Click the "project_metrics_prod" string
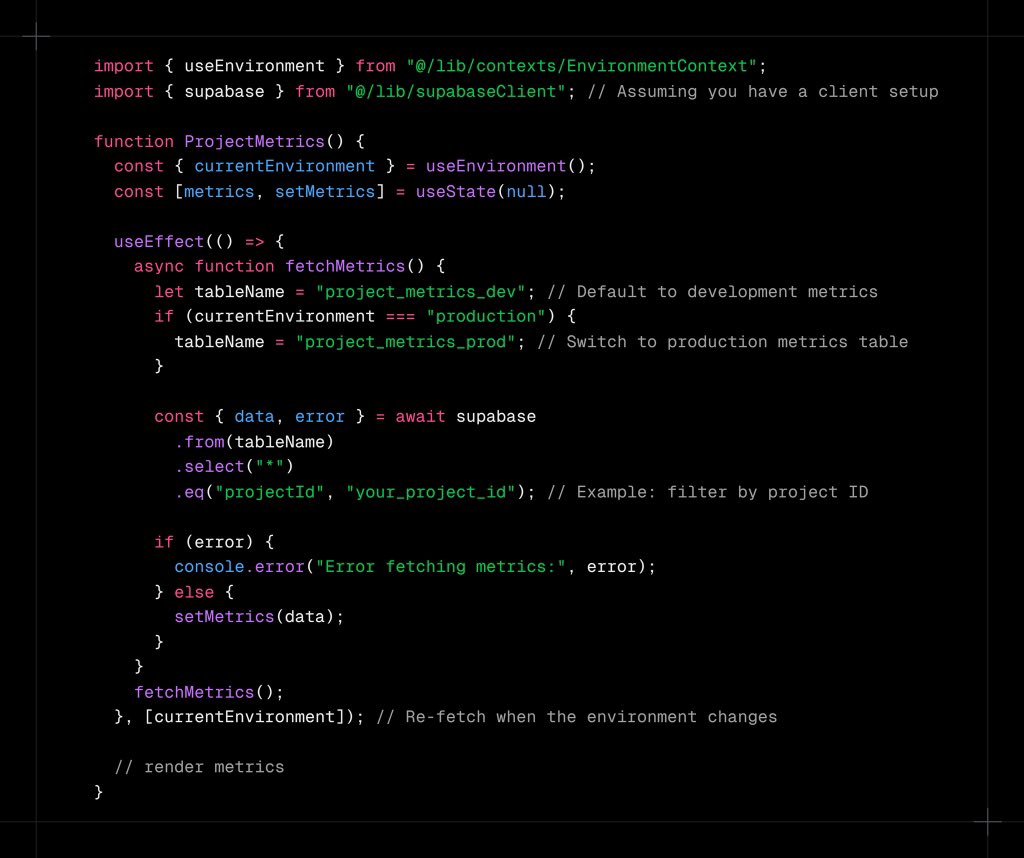This screenshot has width=1024, height=858. tap(406, 342)
